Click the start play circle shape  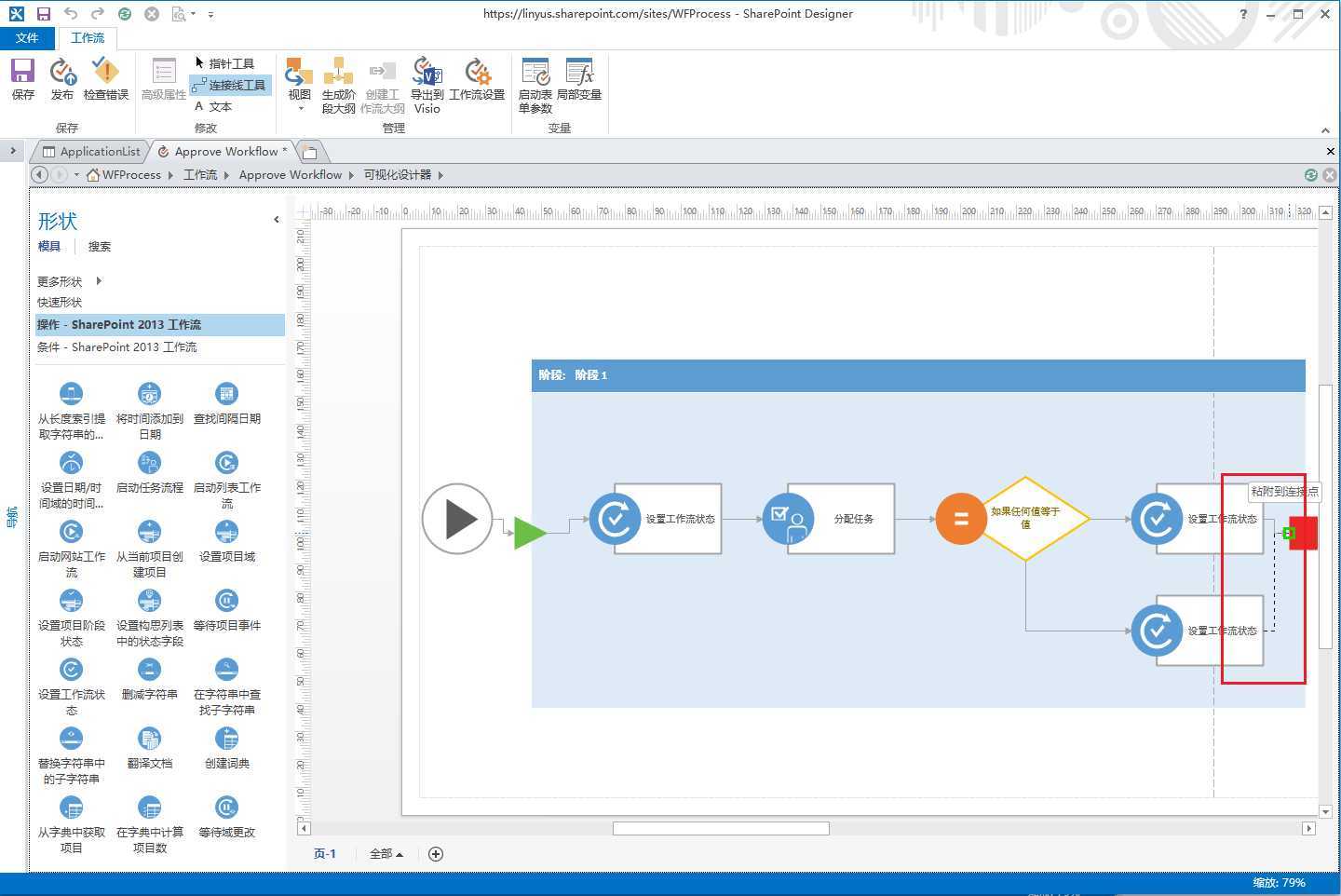coord(457,519)
